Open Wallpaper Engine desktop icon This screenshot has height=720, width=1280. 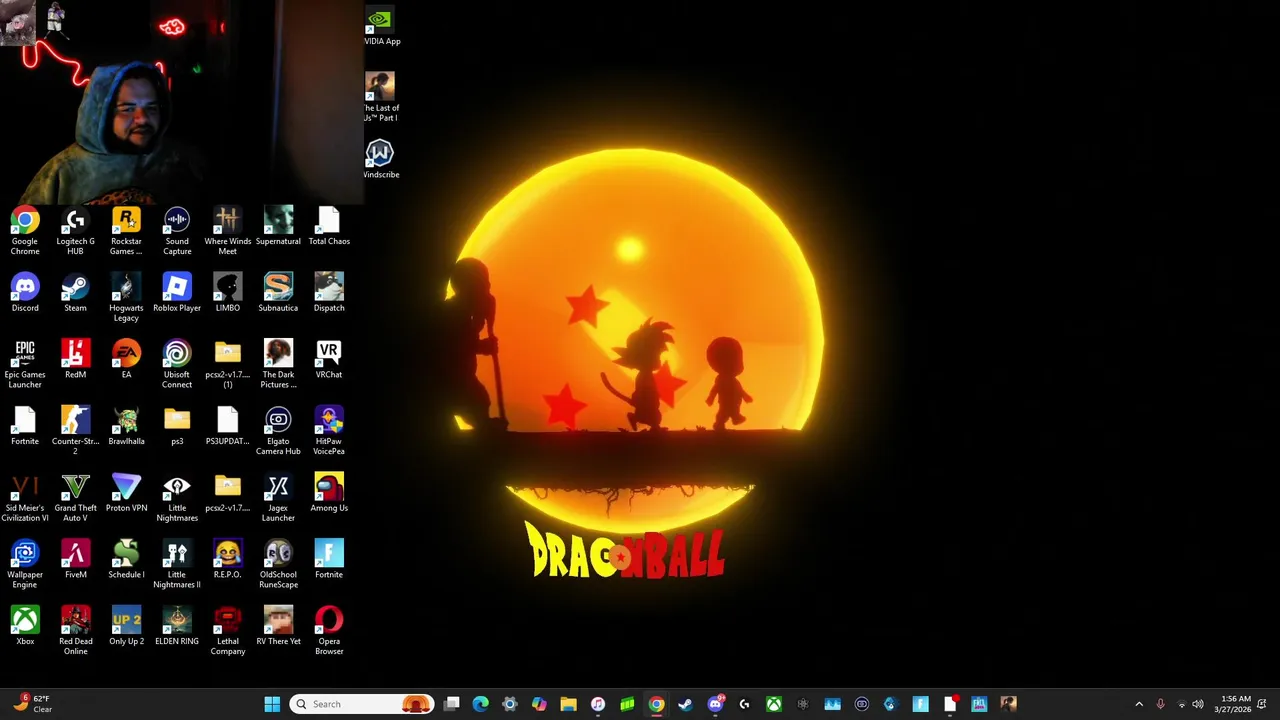(x=25, y=564)
